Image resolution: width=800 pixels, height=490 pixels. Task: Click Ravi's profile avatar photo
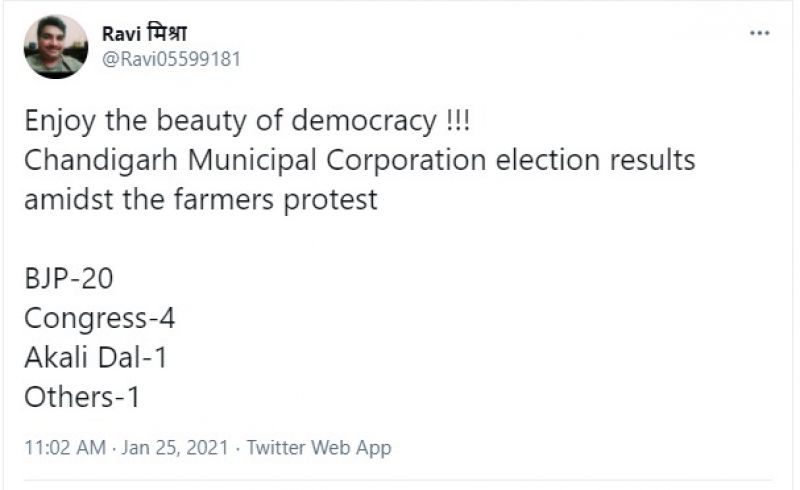pyautogui.click(x=56, y=46)
